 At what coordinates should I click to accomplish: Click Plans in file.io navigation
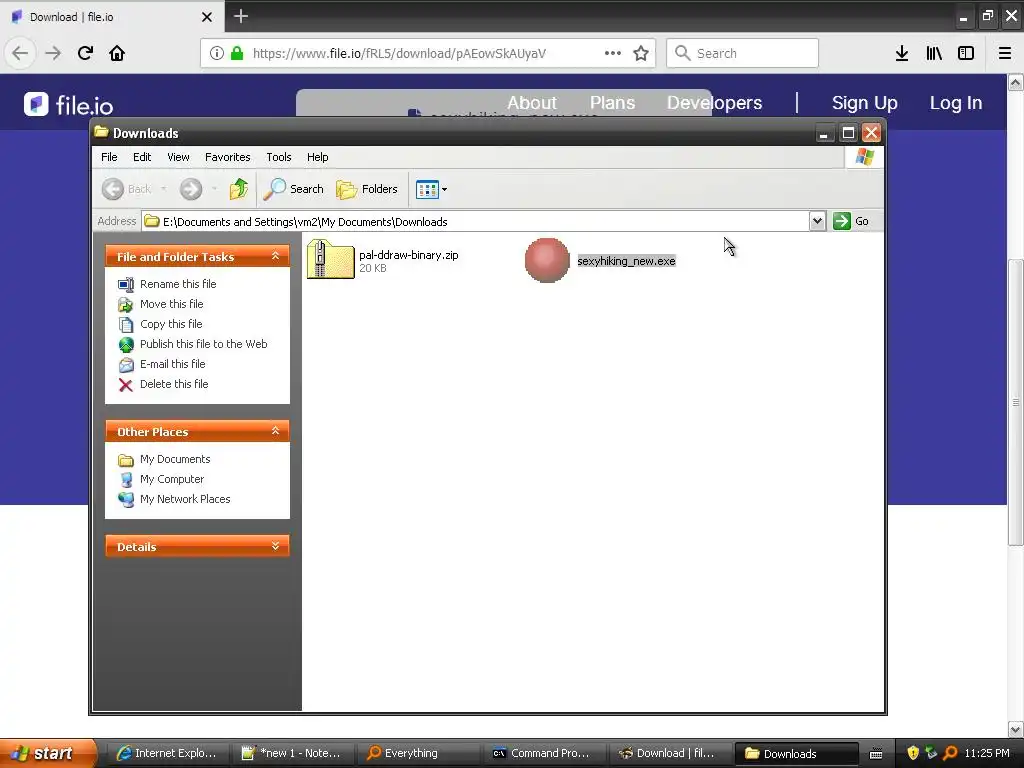point(612,103)
